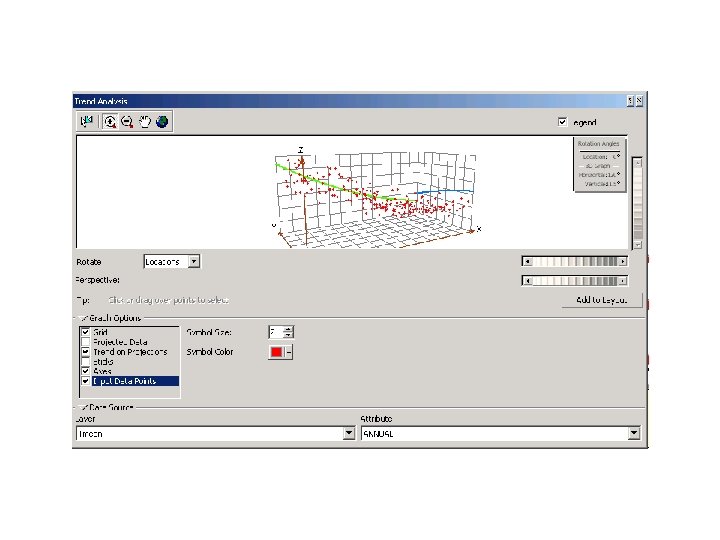Image resolution: width=720 pixels, height=540 pixels.
Task: Uncheck the Grid option
Action: (x=85, y=332)
